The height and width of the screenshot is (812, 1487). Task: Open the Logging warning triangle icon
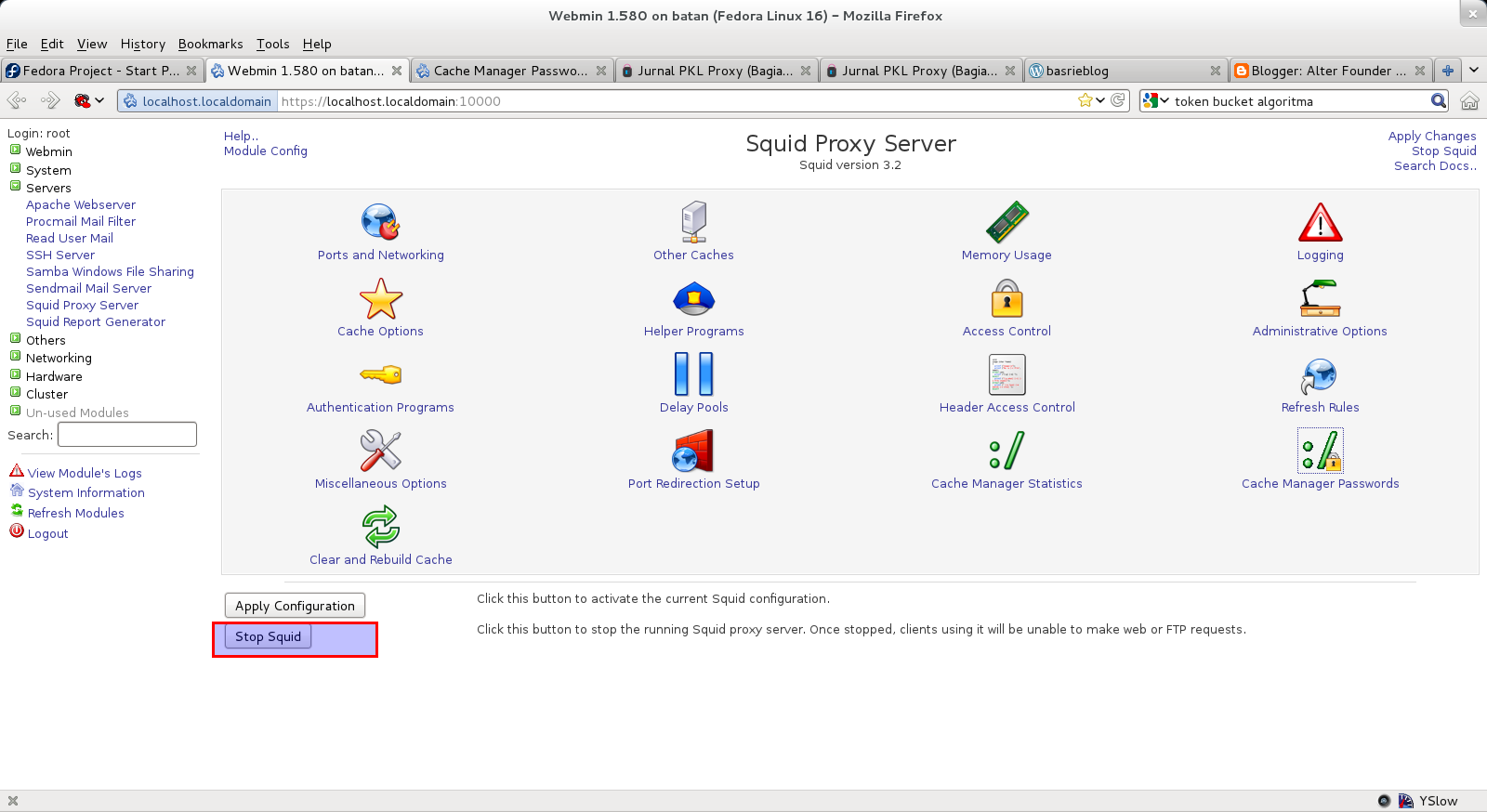tap(1320, 222)
